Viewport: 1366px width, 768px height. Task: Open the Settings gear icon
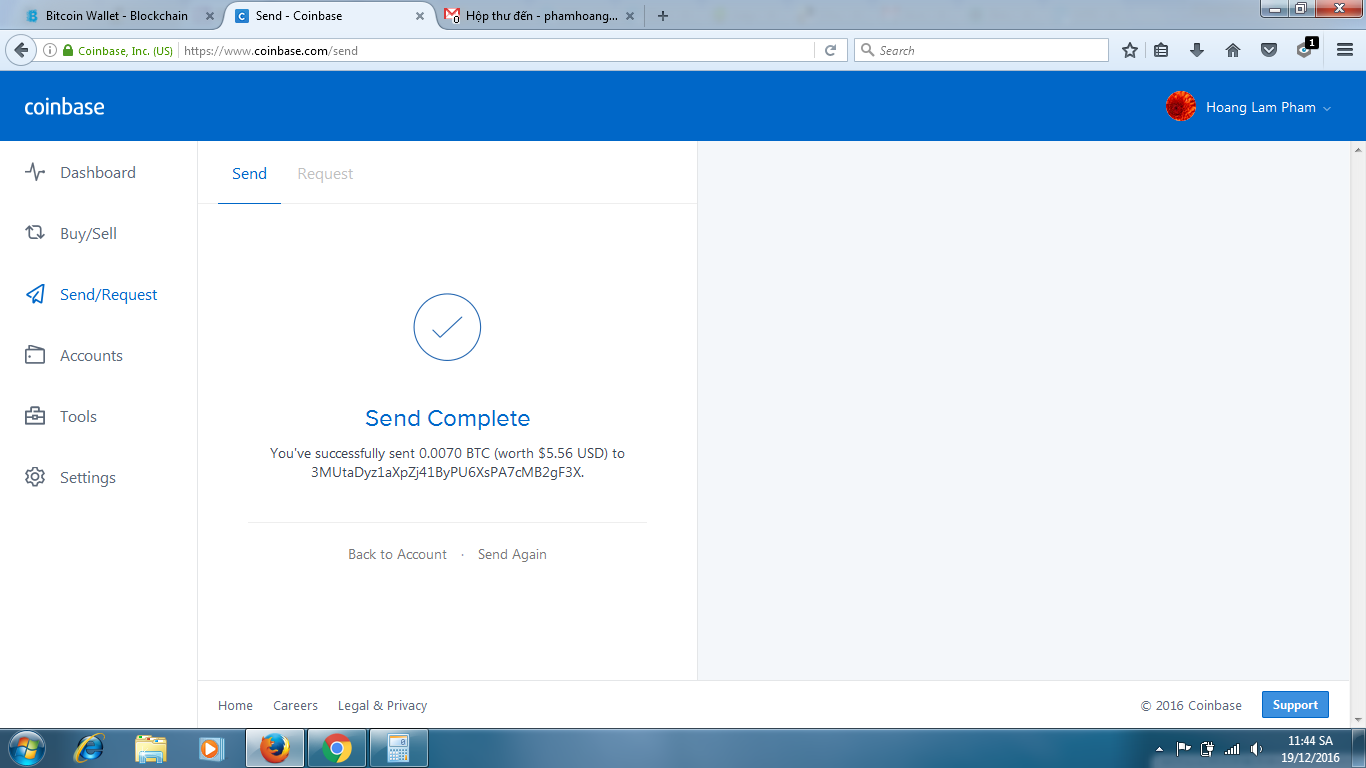35,477
